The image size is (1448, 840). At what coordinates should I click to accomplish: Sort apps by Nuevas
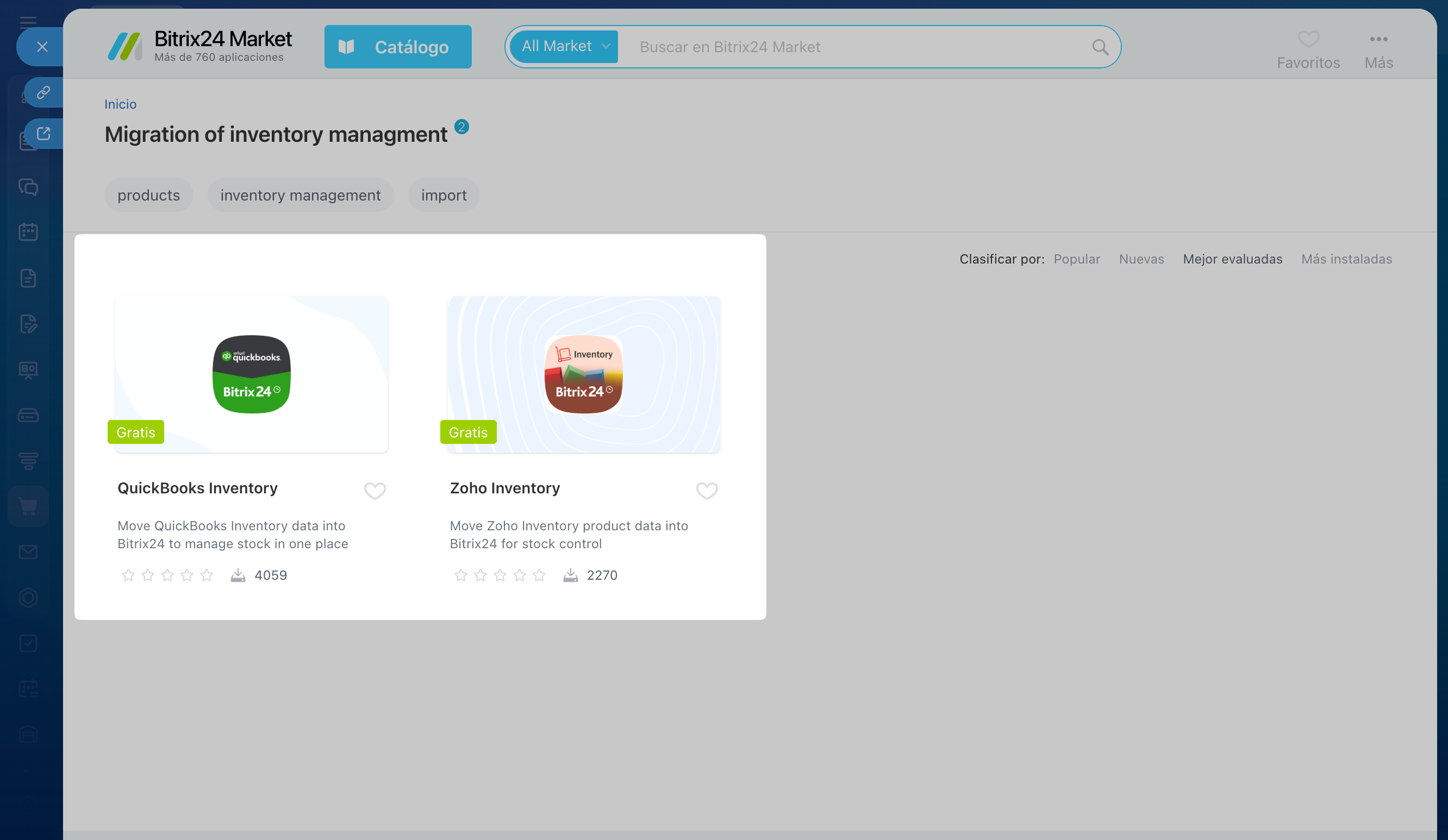coord(1141,259)
